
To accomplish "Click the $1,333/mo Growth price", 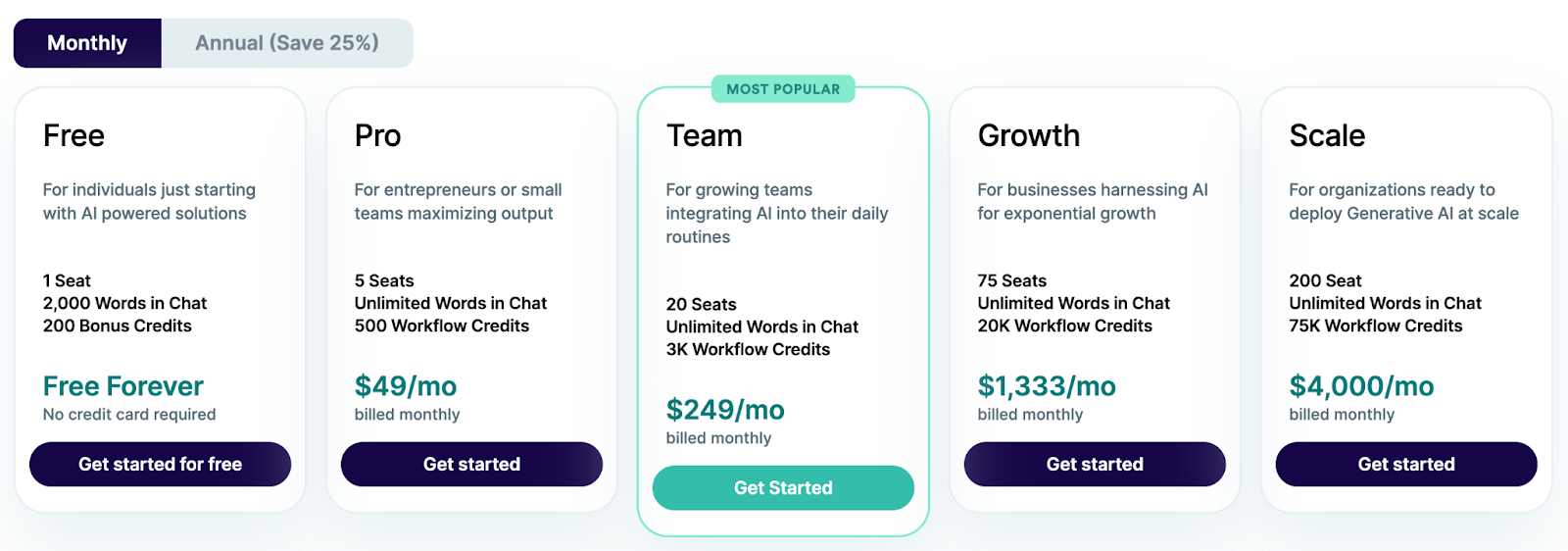I will pos(1047,386).
